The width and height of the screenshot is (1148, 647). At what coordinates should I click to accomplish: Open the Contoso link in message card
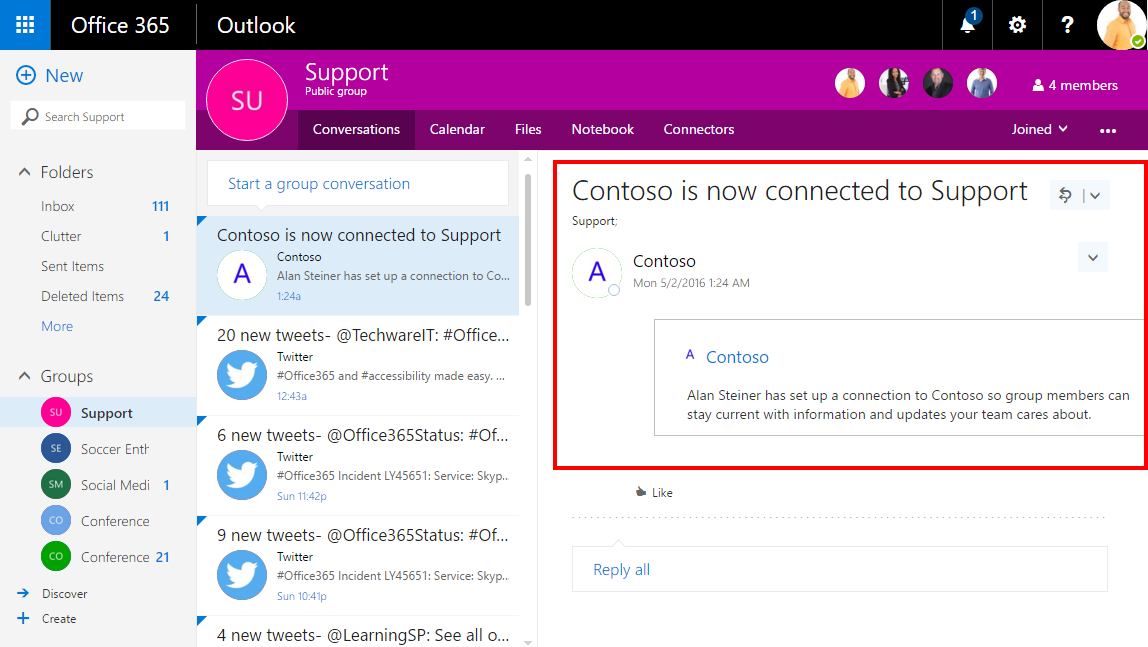[737, 357]
